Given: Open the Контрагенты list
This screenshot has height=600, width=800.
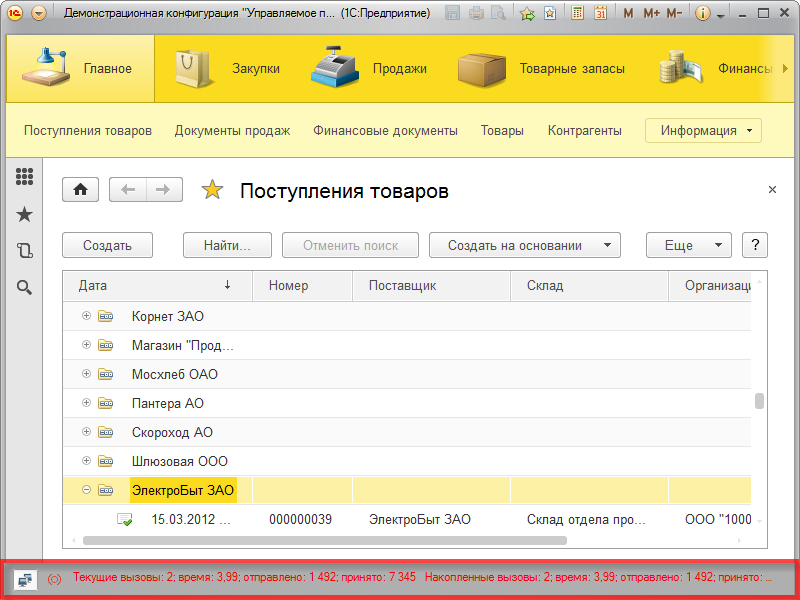Looking at the screenshot, I should (x=583, y=130).
